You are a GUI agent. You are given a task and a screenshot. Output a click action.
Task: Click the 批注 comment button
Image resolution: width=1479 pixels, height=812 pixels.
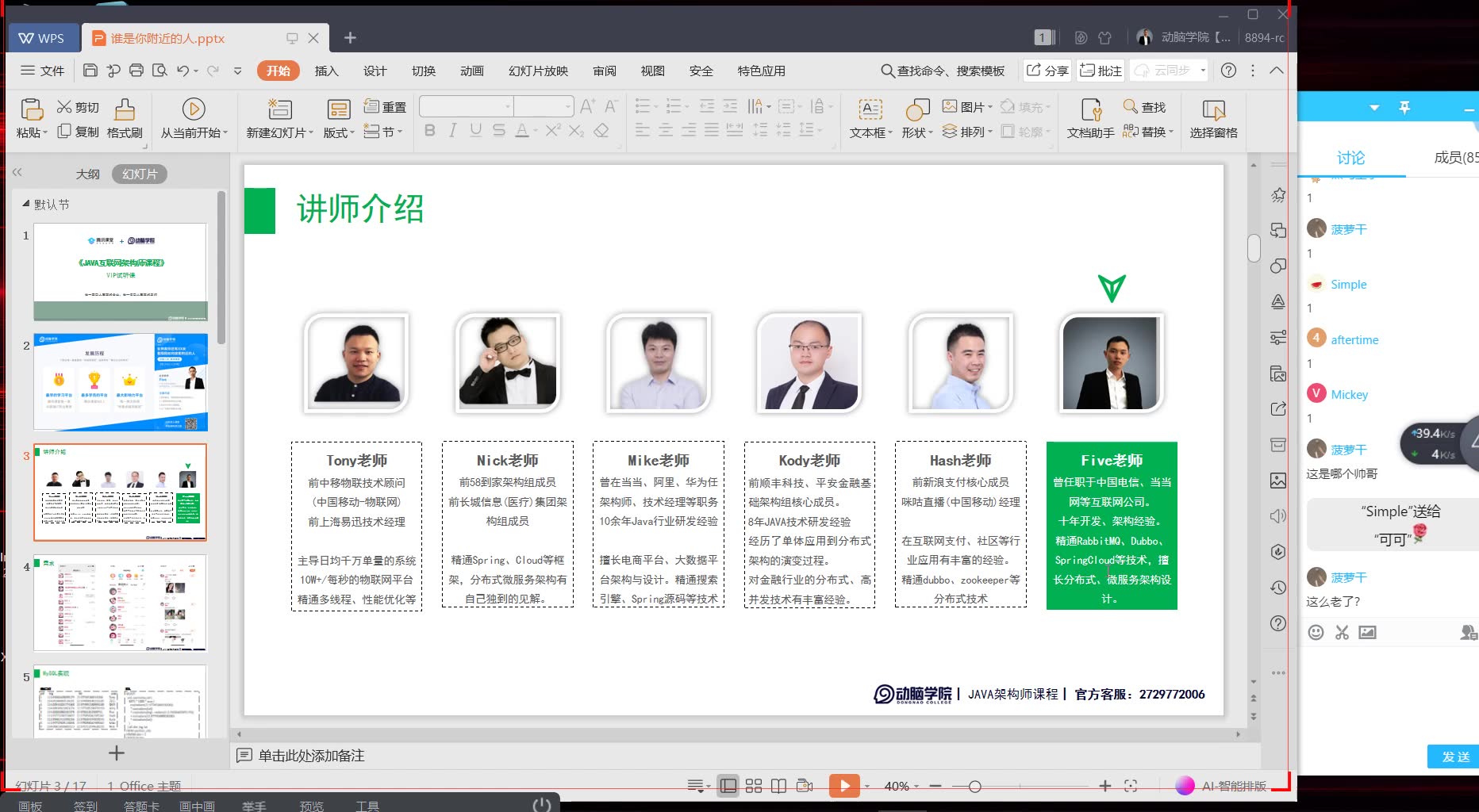click(x=1101, y=71)
